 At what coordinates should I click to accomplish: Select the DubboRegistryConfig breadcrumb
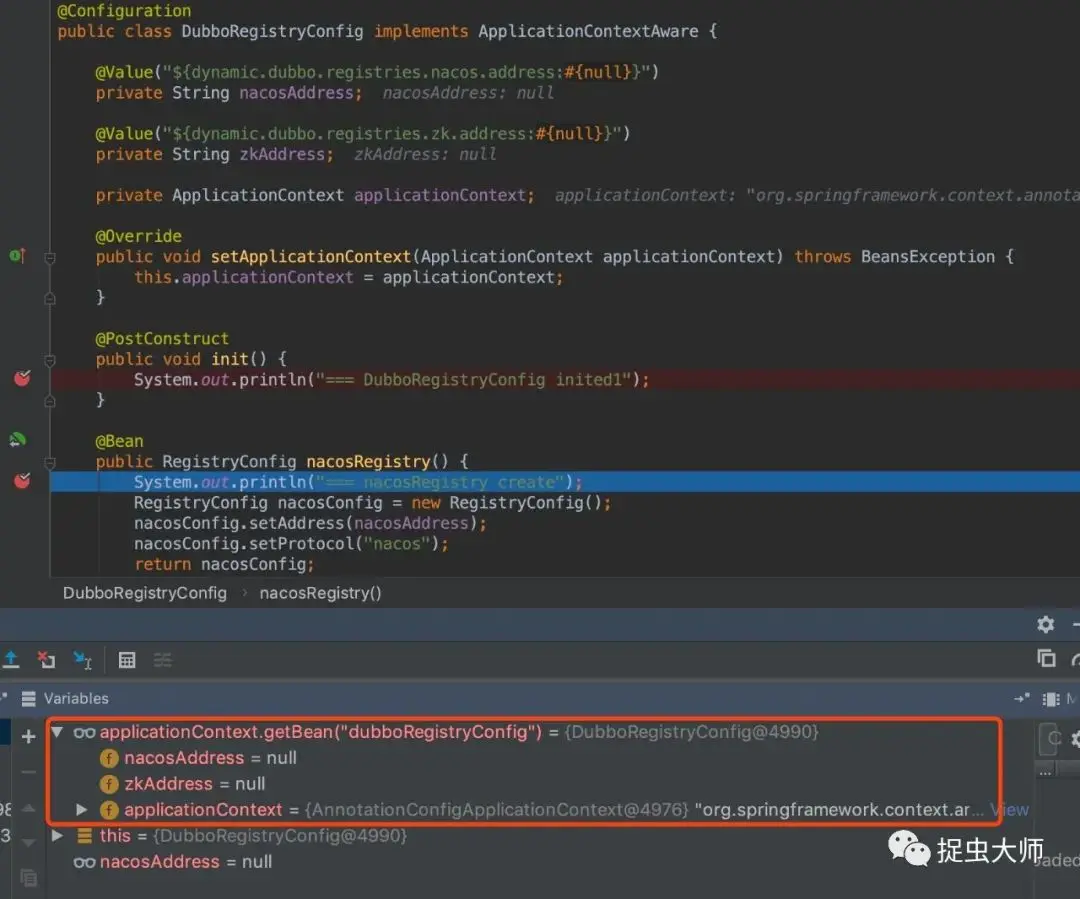tap(145, 593)
